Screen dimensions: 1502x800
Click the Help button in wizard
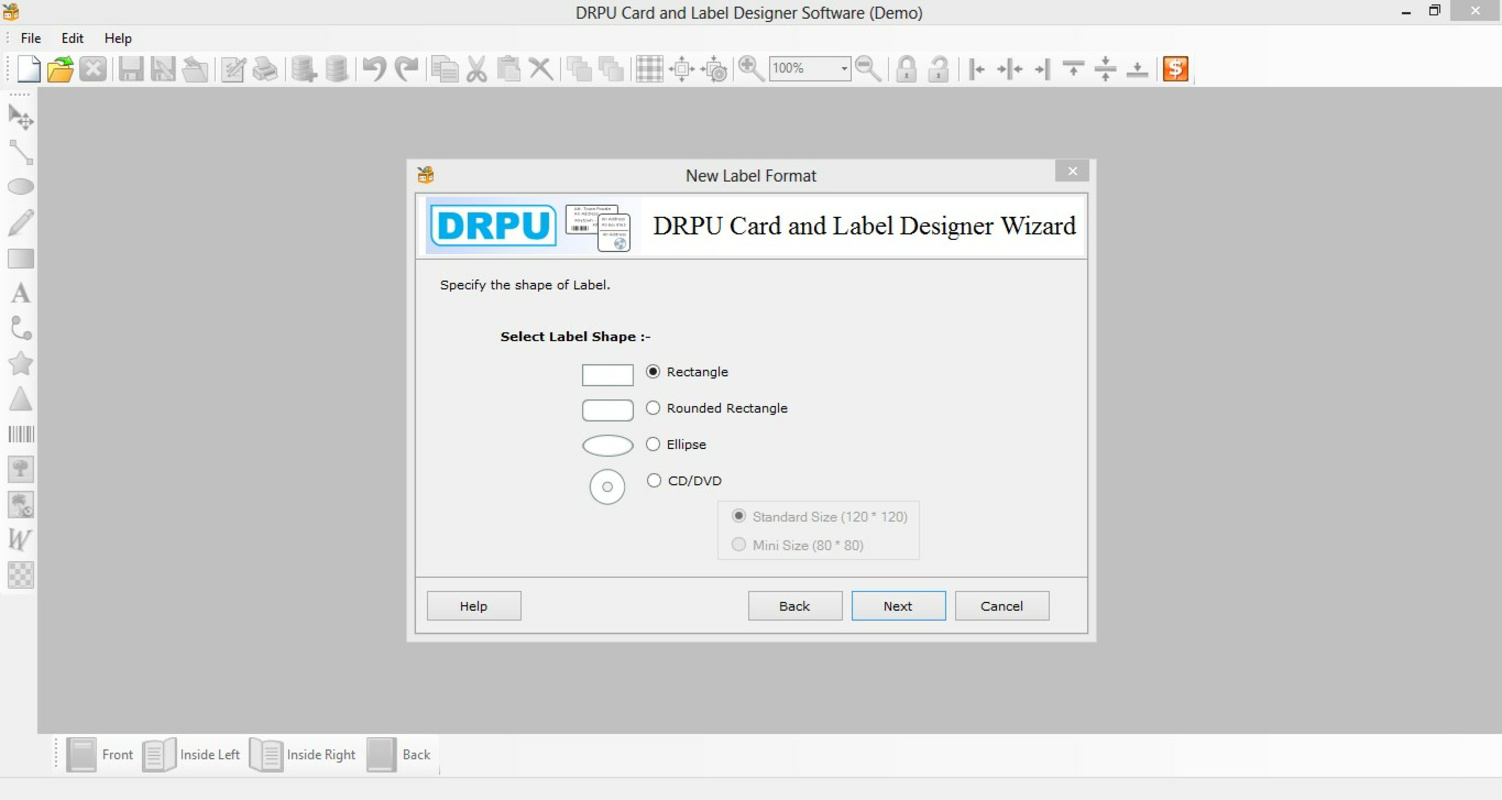pos(474,606)
